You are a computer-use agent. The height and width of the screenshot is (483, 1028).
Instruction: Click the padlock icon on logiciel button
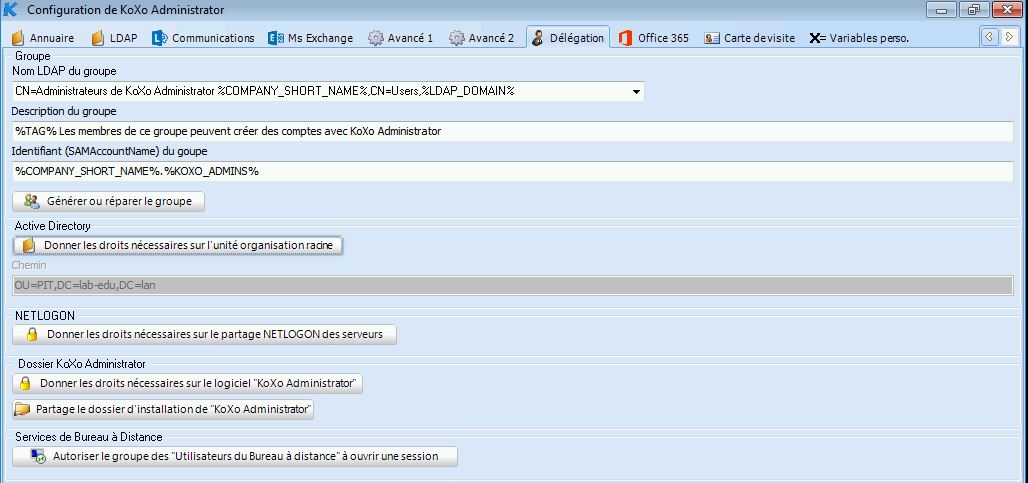pos(25,383)
